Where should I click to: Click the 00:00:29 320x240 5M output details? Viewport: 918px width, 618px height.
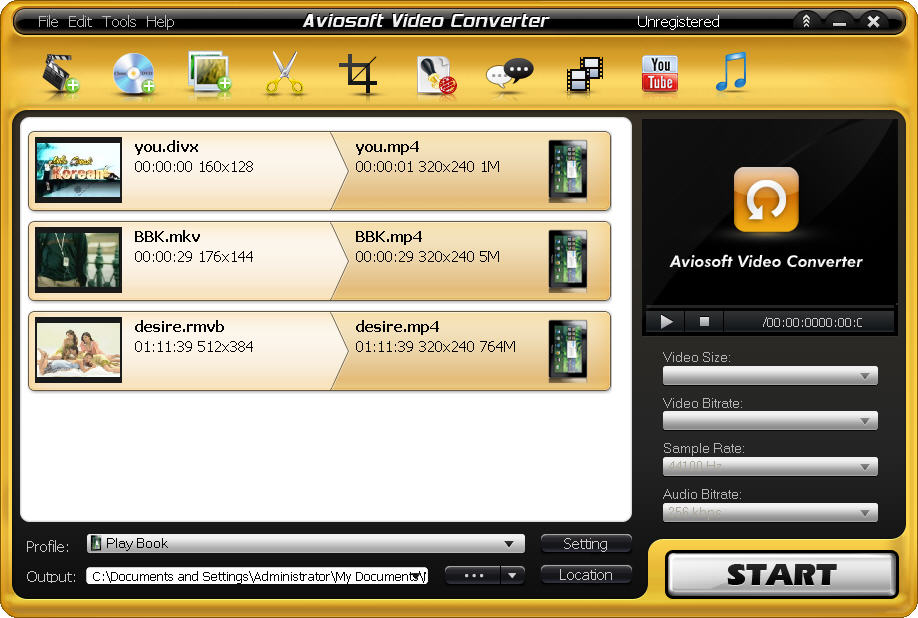(x=427, y=257)
